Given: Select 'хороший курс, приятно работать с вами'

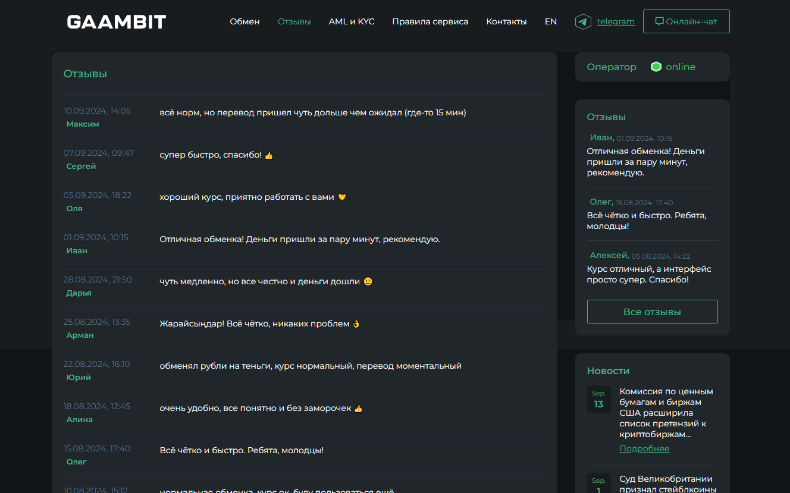Looking at the screenshot, I should [x=247, y=197].
